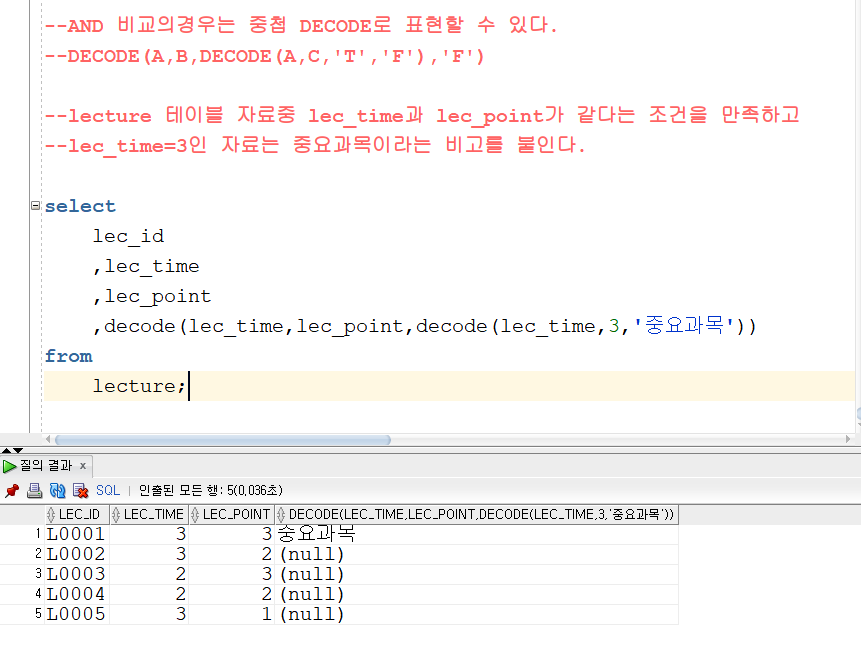The image size is (861, 664).
Task: Click the --DECODE(A,B,DECODE comment line
Action: [264, 56]
